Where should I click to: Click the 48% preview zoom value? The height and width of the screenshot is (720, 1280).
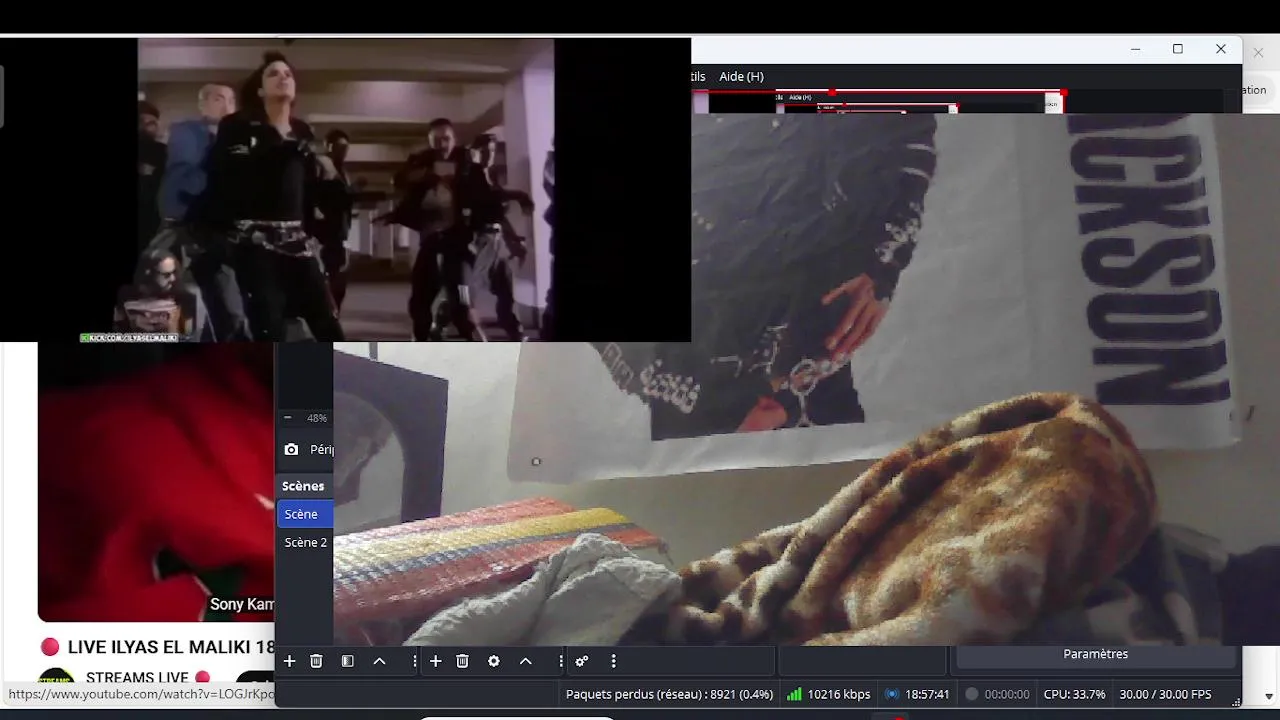point(317,418)
